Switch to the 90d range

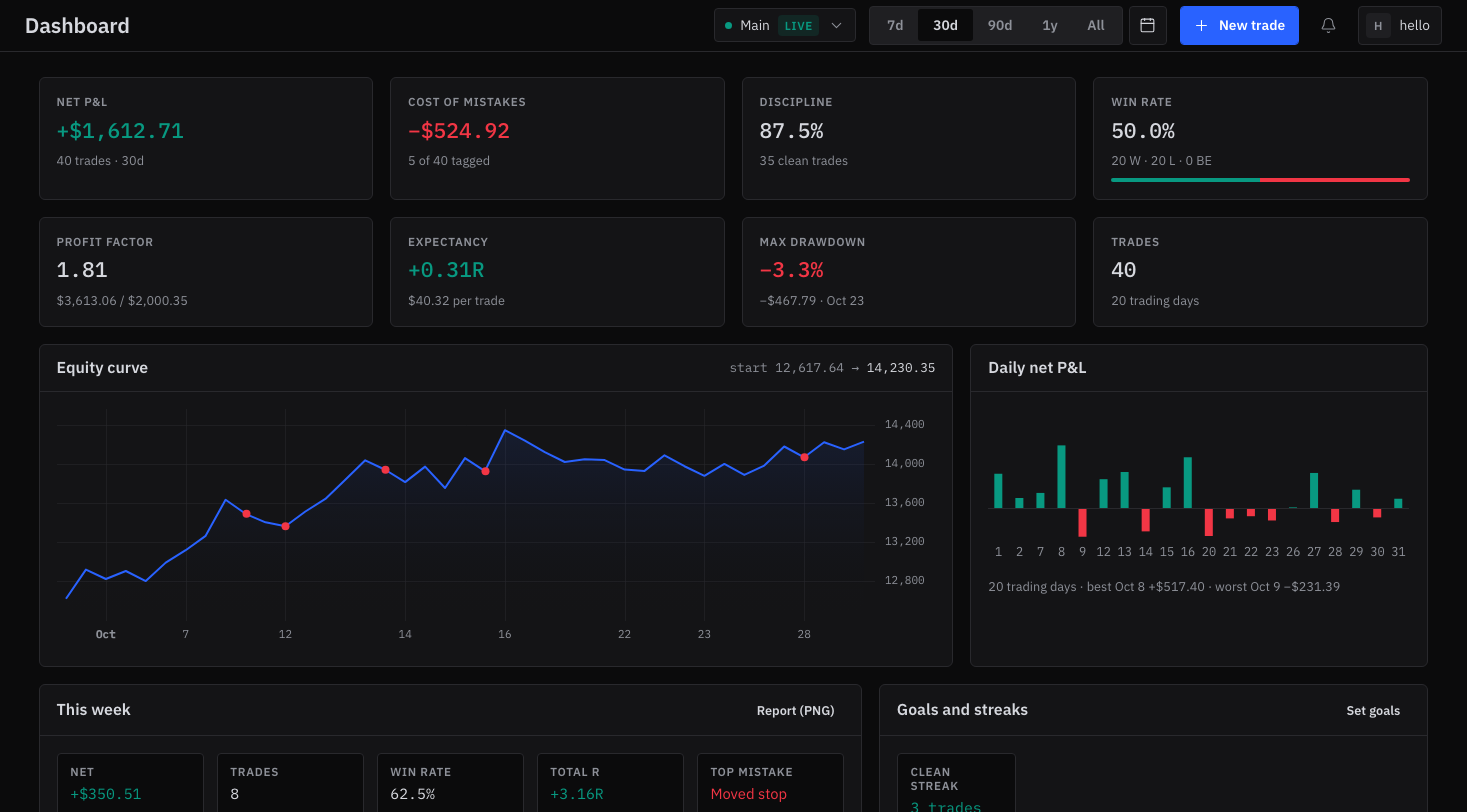pos(1000,25)
